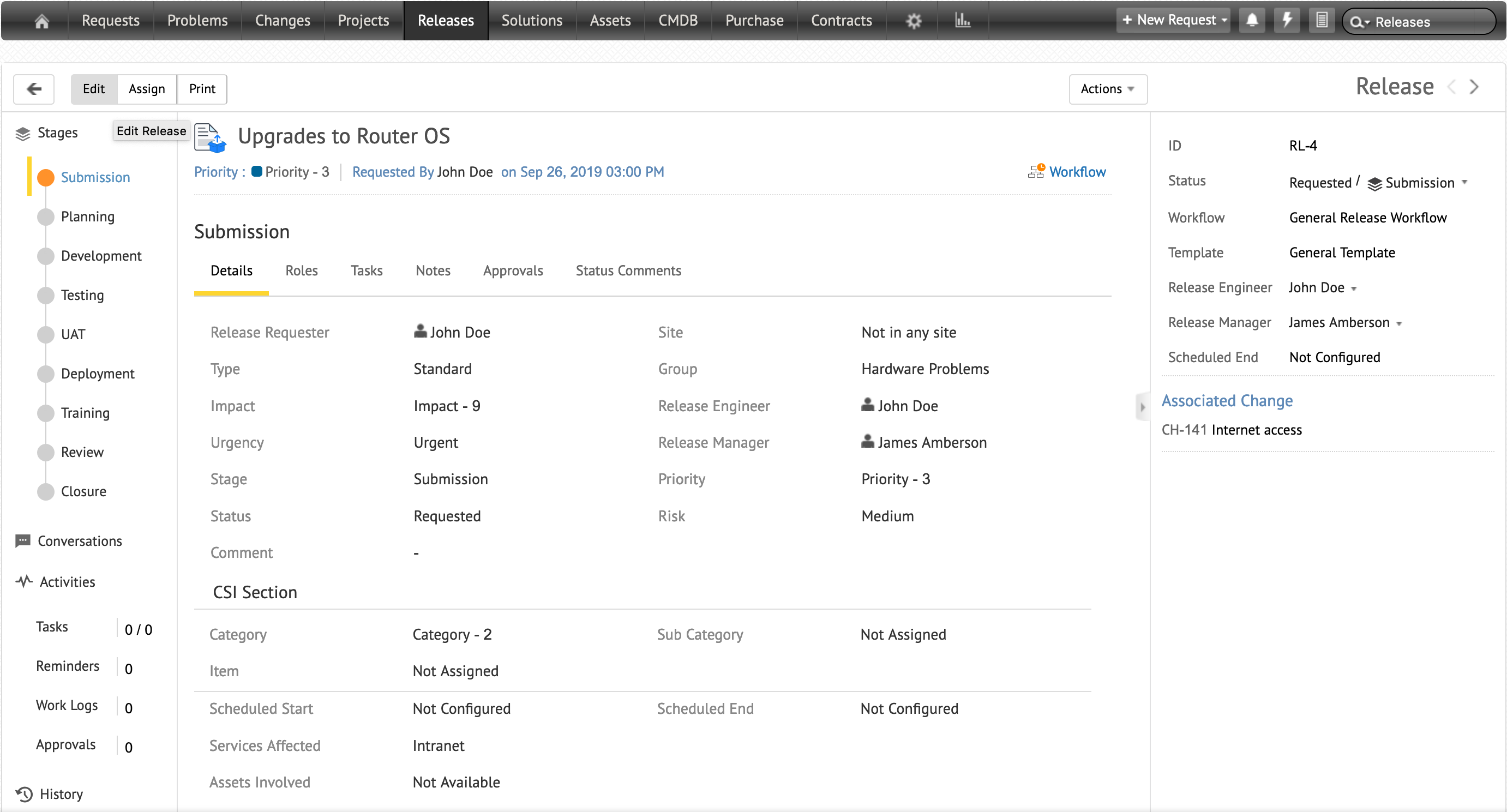Open the Workflow diagram link

(x=1077, y=172)
